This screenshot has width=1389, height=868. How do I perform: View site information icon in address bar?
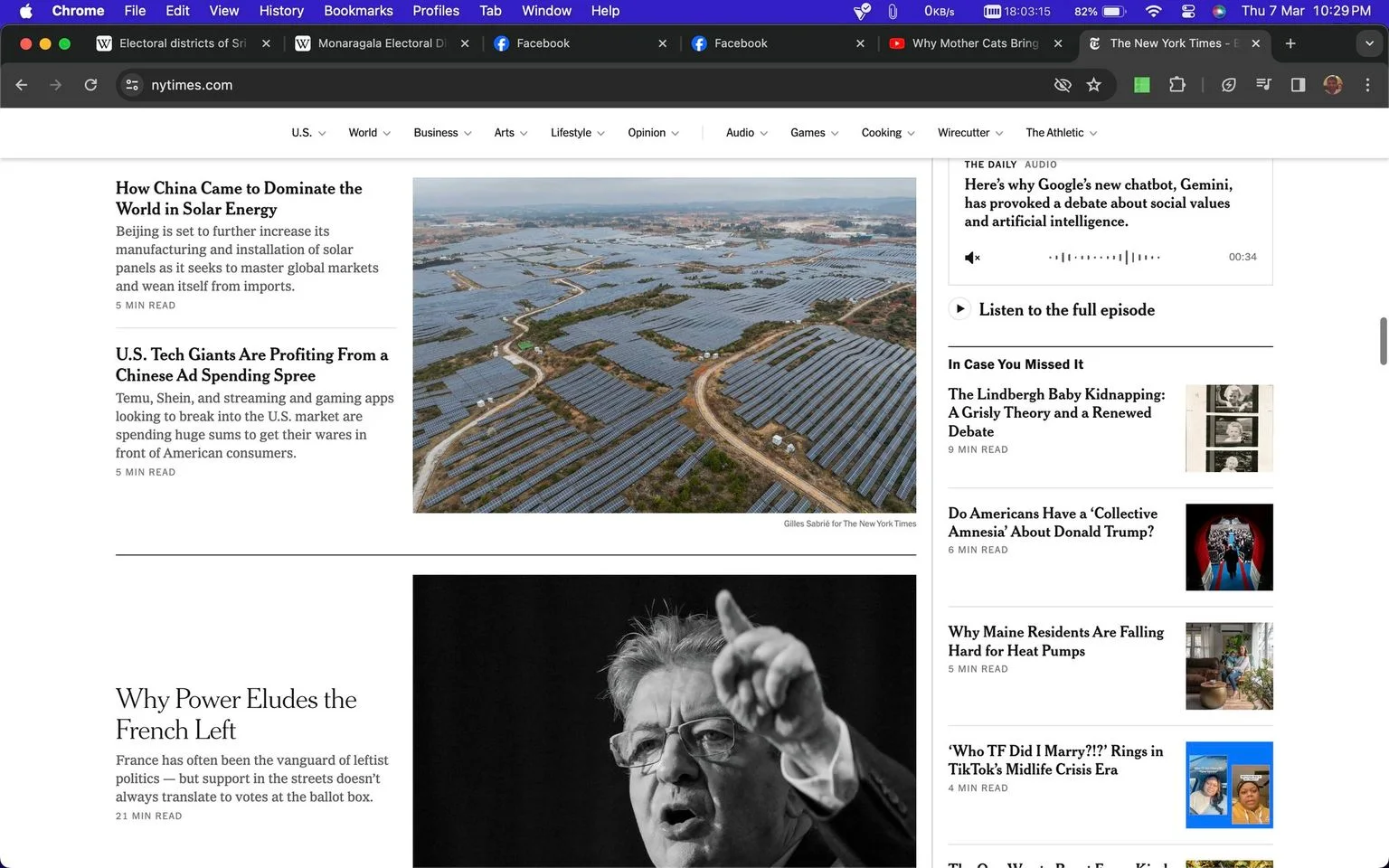tap(132, 85)
